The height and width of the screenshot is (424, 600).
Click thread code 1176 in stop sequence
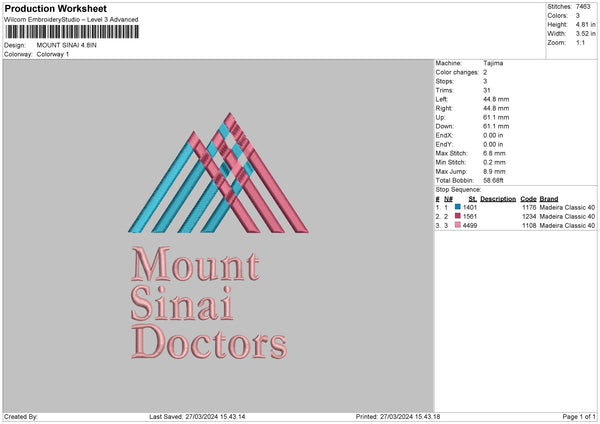click(x=529, y=207)
